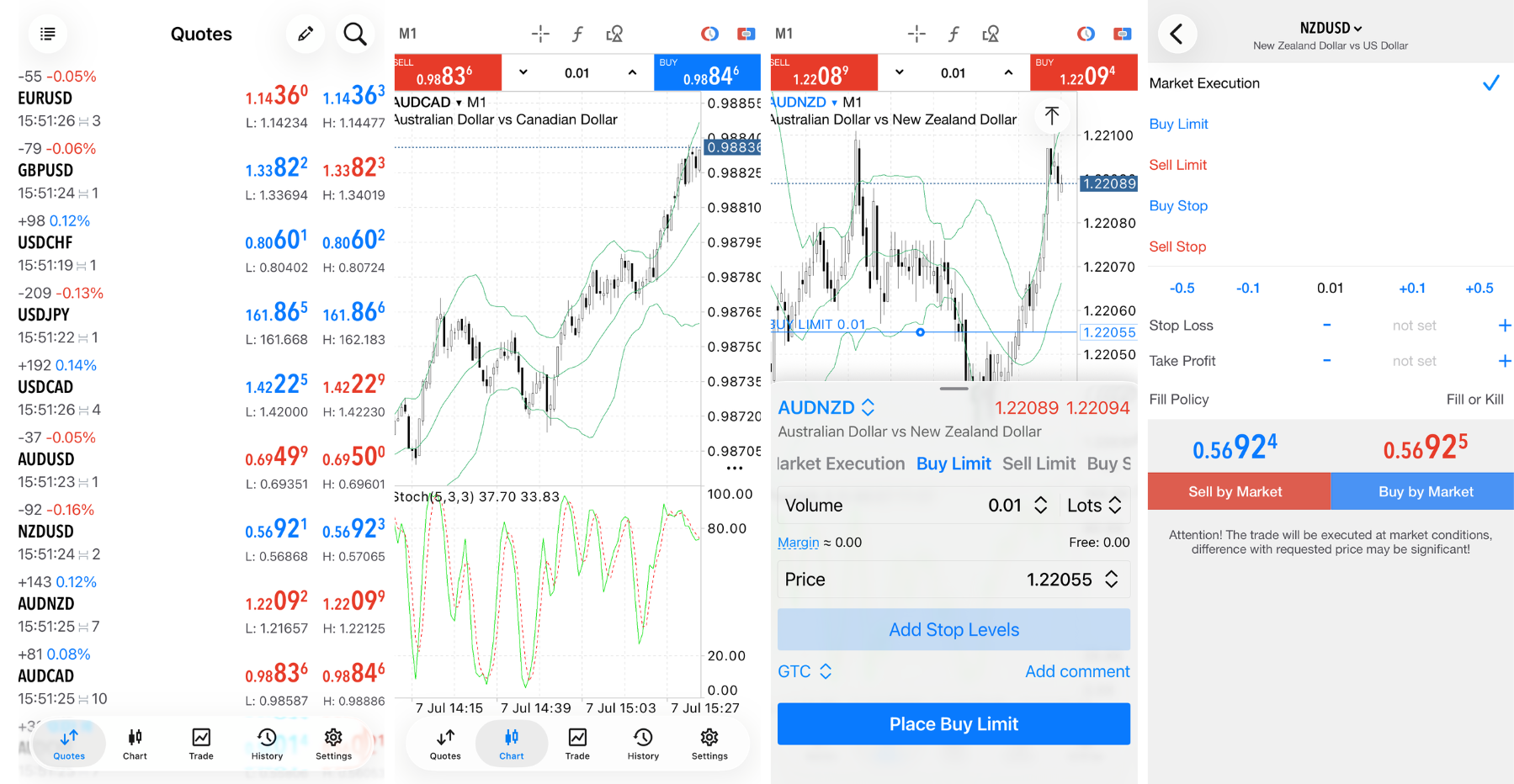Select Buy Stop order type
The width and height of the screenshot is (1514, 784).
[1178, 205]
